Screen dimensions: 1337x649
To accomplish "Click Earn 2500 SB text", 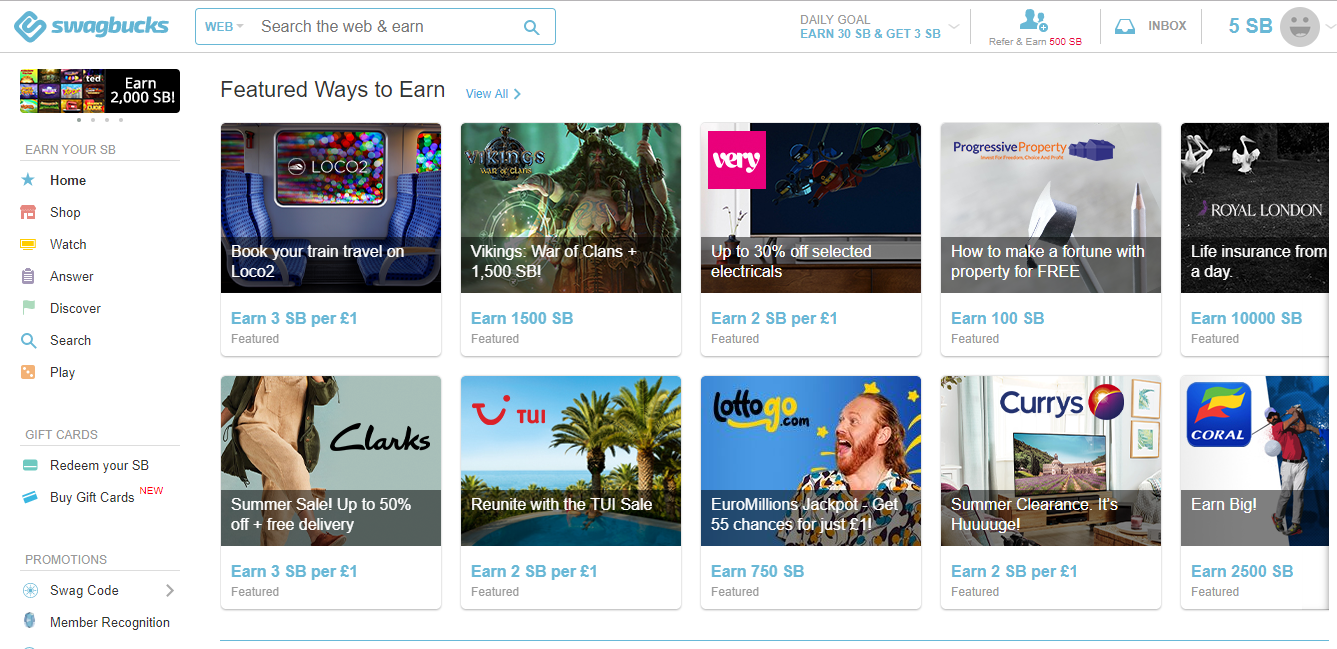I will [x=1242, y=571].
